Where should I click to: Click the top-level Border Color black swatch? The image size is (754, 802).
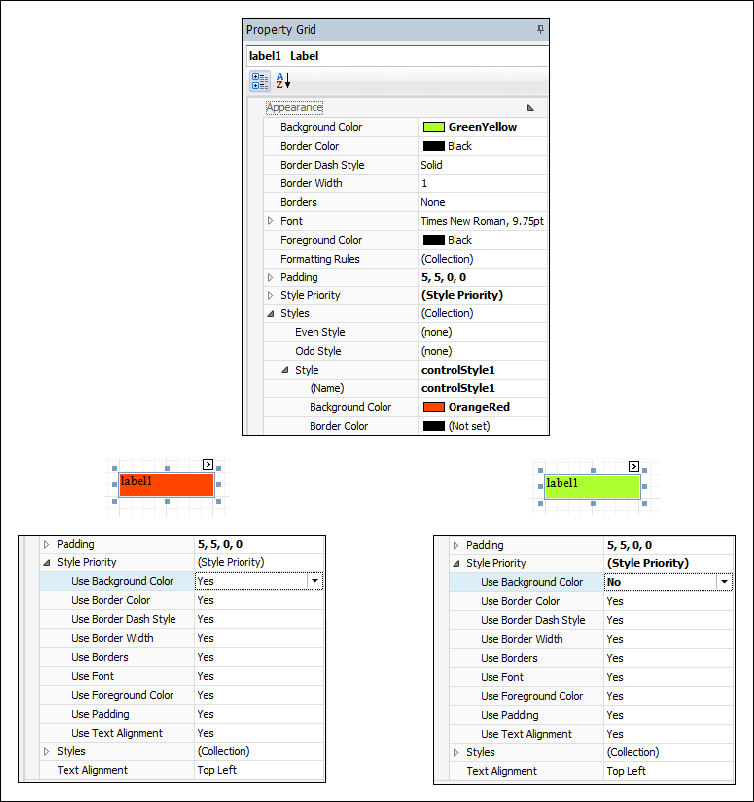point(434,146)
